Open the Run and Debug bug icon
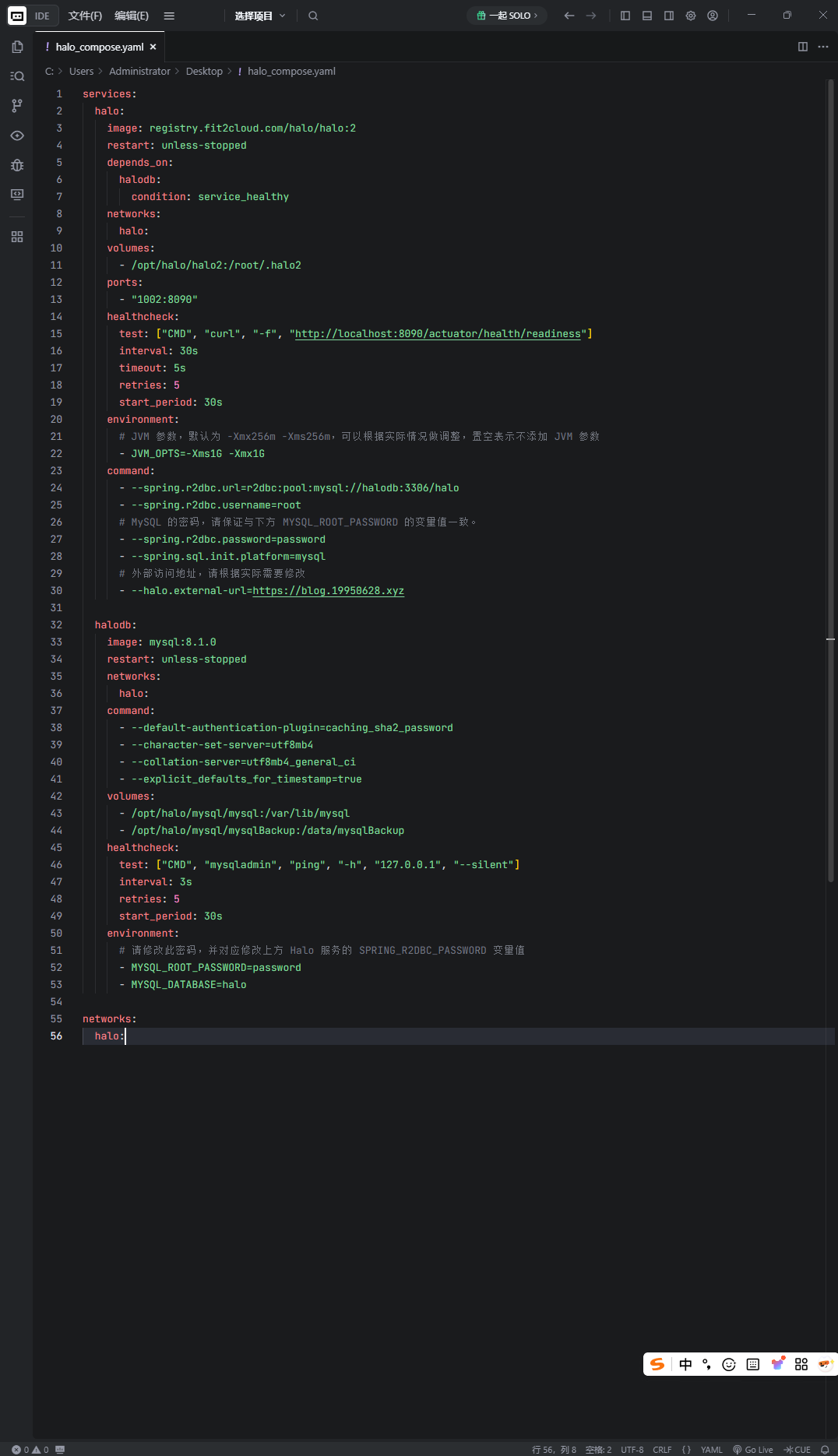The image size is (838, 1456). coord(17,165)
